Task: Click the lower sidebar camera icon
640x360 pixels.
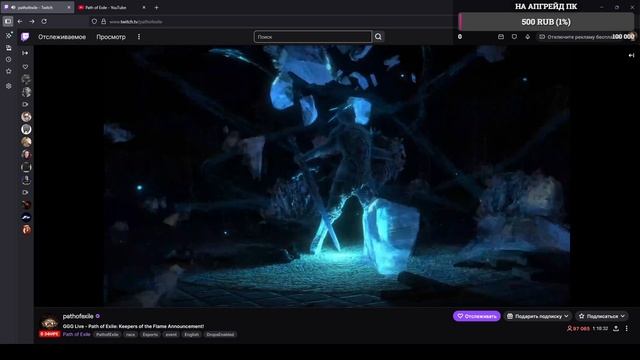Action: pyautogui.click(x=25, y=192)
